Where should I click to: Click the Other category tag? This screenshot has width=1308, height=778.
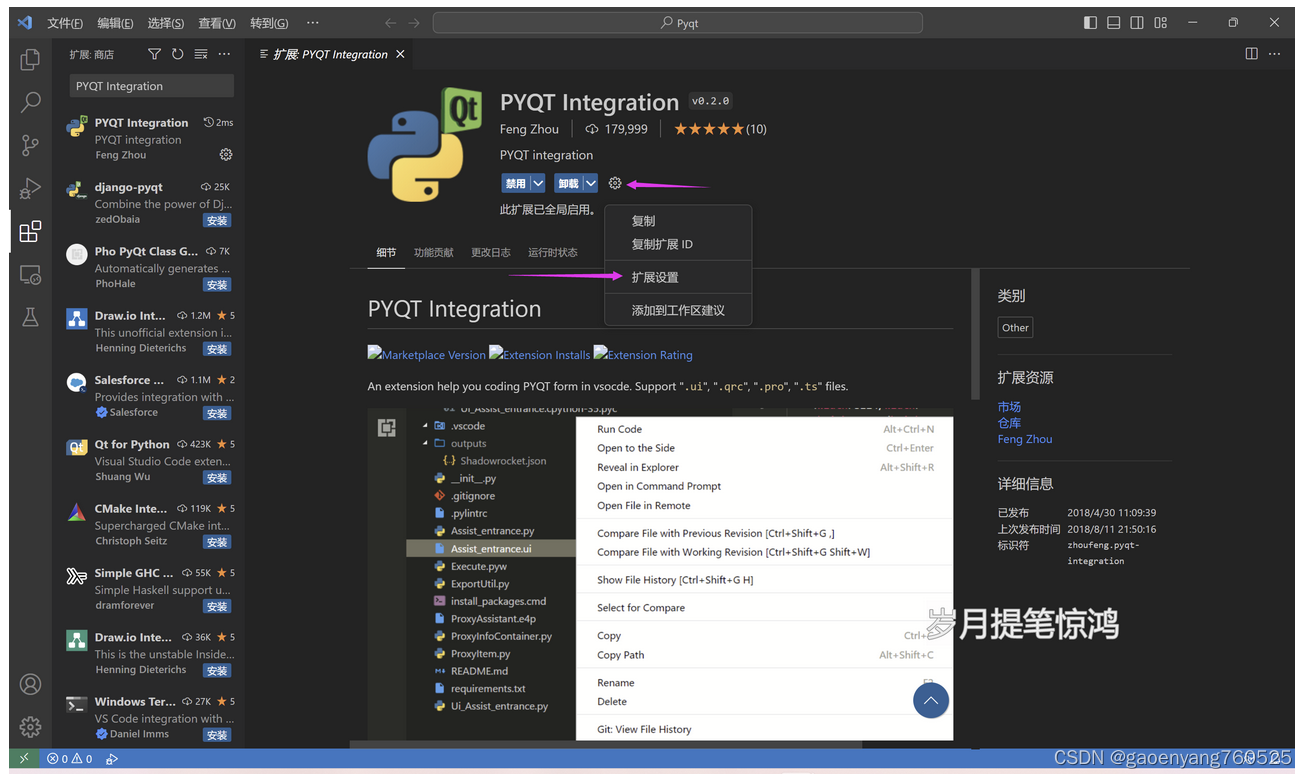point(1015,327)
